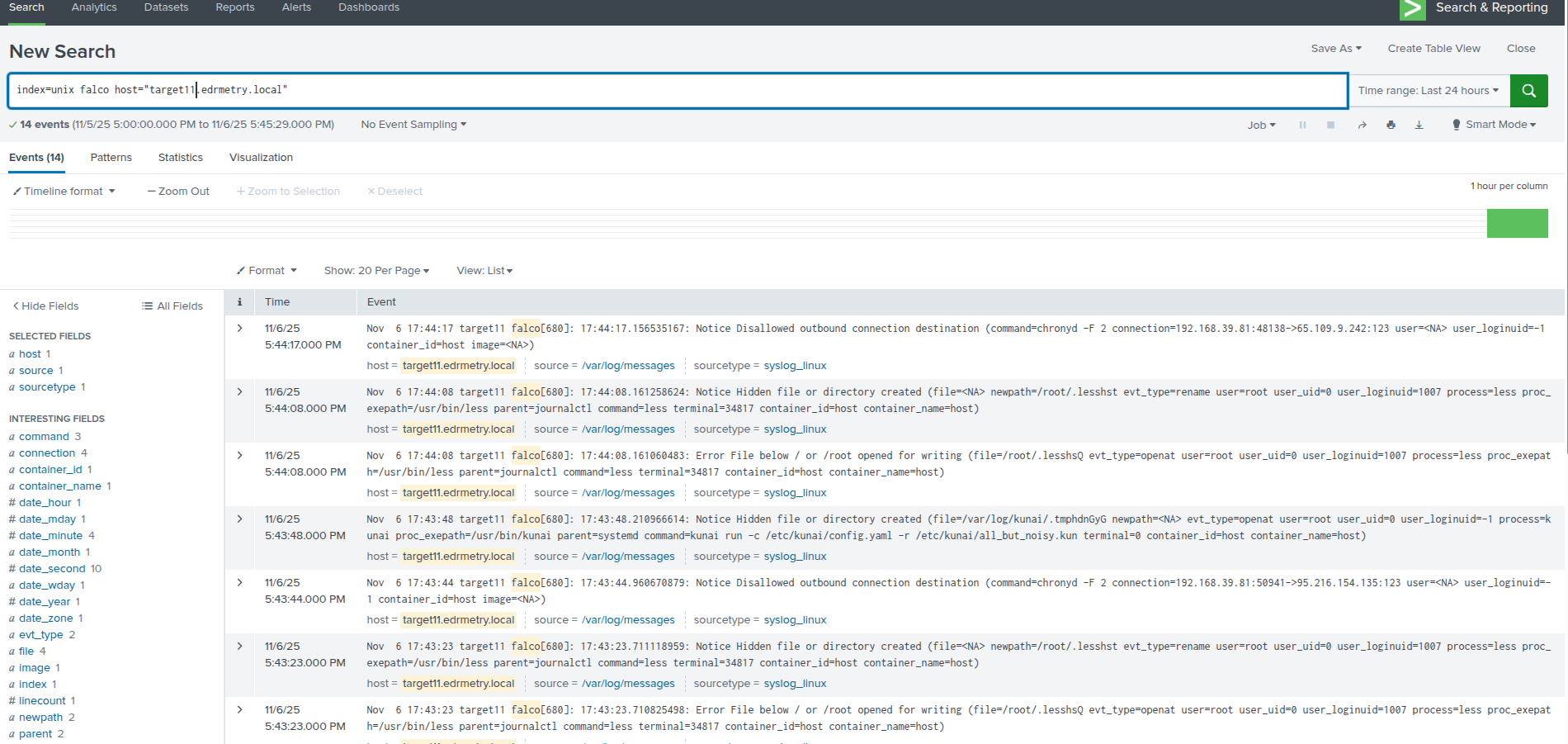Open the Time range dropdown

[x=1428, y=91]
